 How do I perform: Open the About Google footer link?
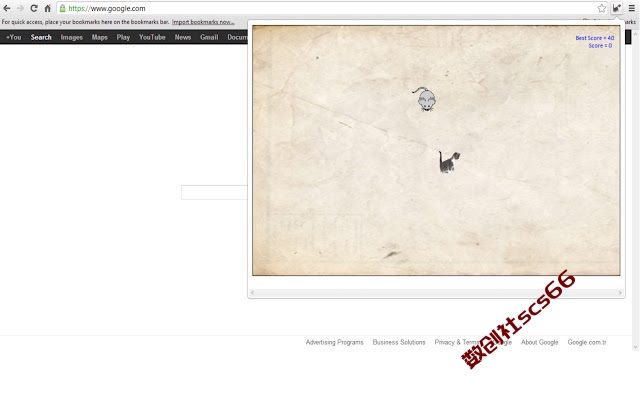tap(539, 342)
